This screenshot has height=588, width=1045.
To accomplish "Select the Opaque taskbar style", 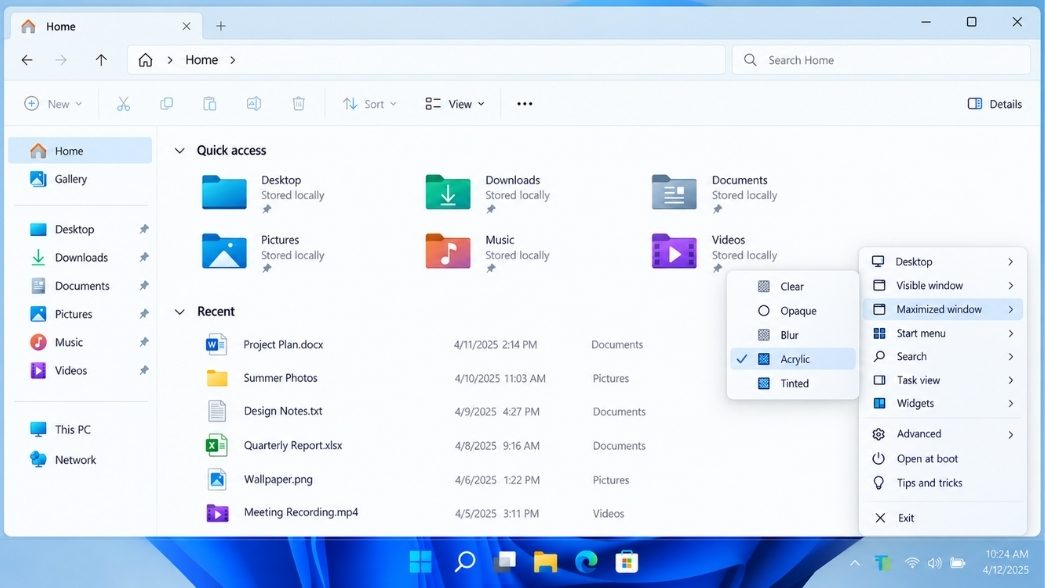I will pyautogui.click(x=792, y=311).
